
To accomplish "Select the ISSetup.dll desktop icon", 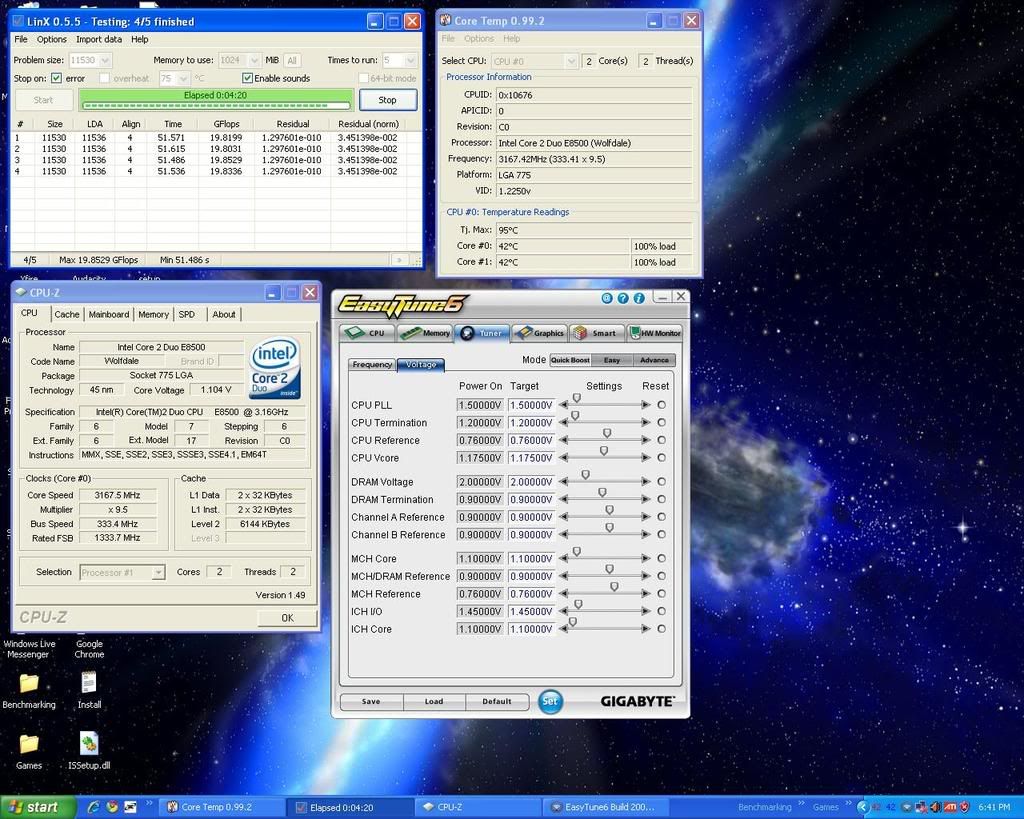I will 89,751.
